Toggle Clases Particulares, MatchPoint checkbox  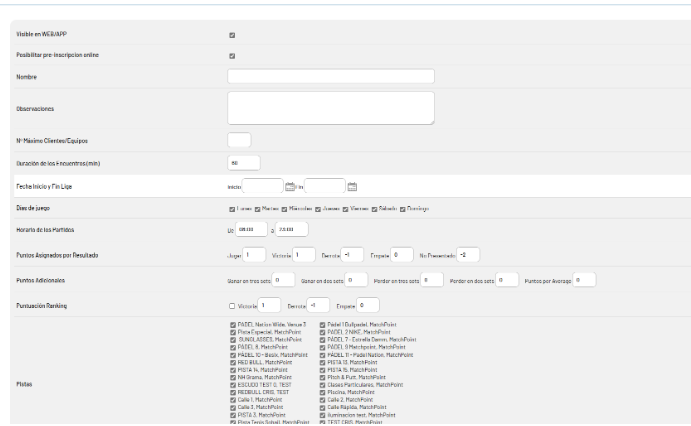[x=323, y=385]
